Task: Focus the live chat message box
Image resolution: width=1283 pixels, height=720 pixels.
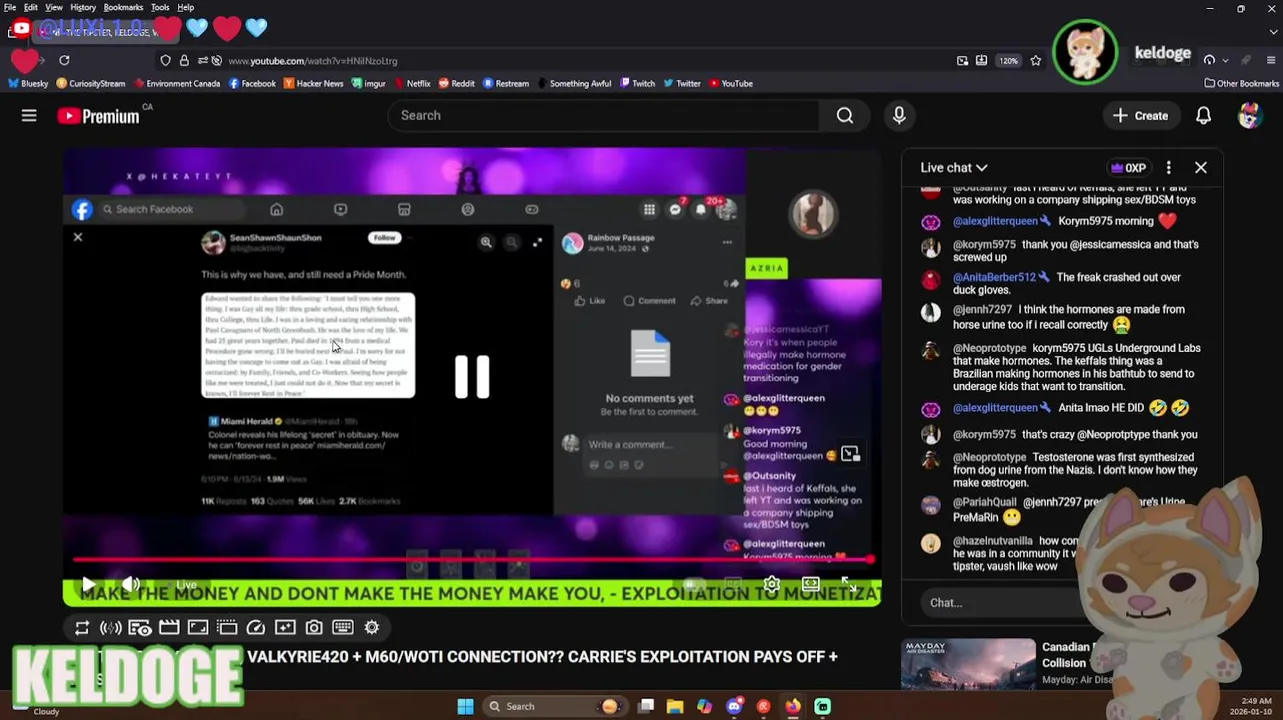Action: (1000, 603)
